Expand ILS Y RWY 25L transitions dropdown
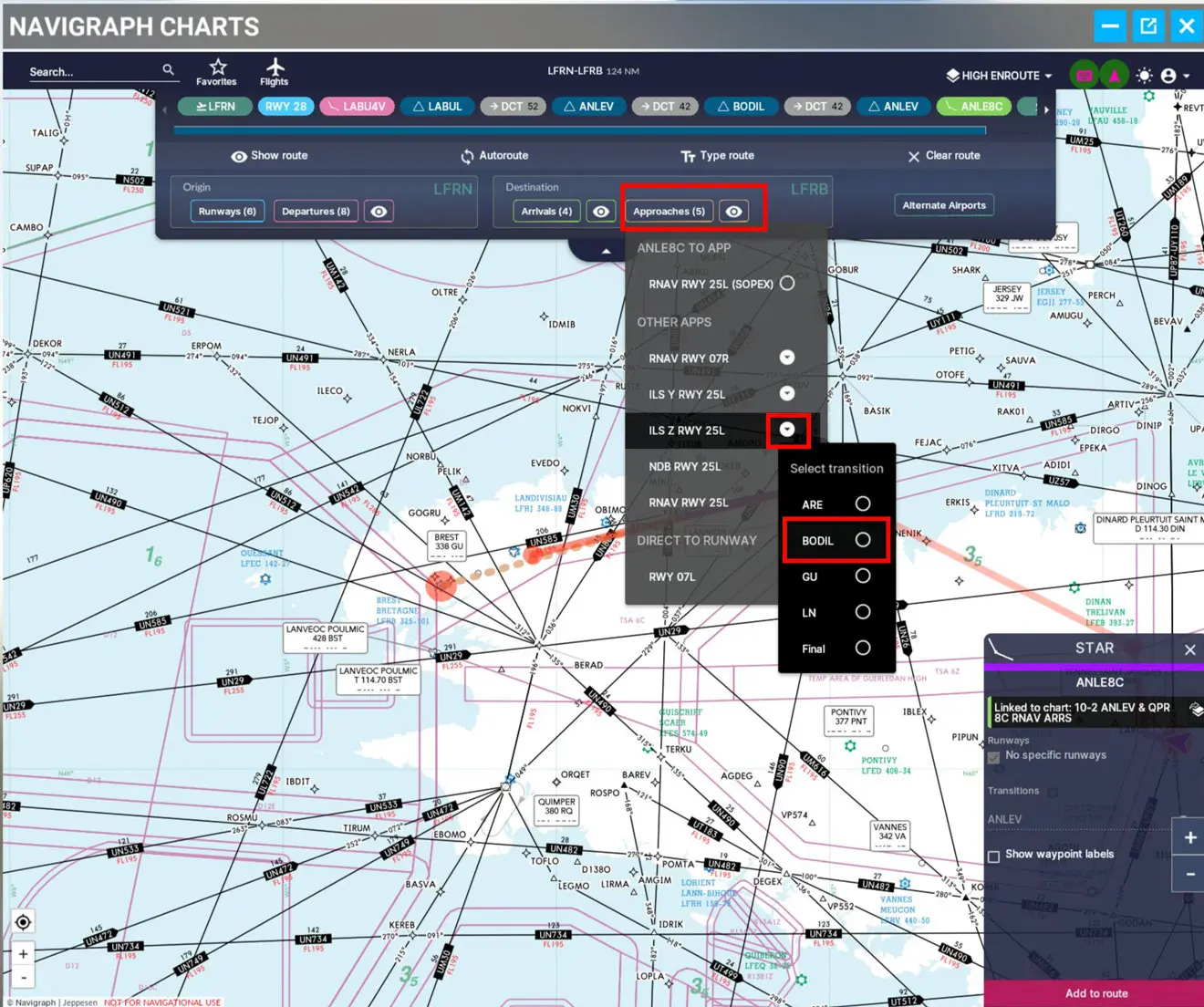Image resolution: width=1204 pixels, height=1007 pixels. point(787,393)
